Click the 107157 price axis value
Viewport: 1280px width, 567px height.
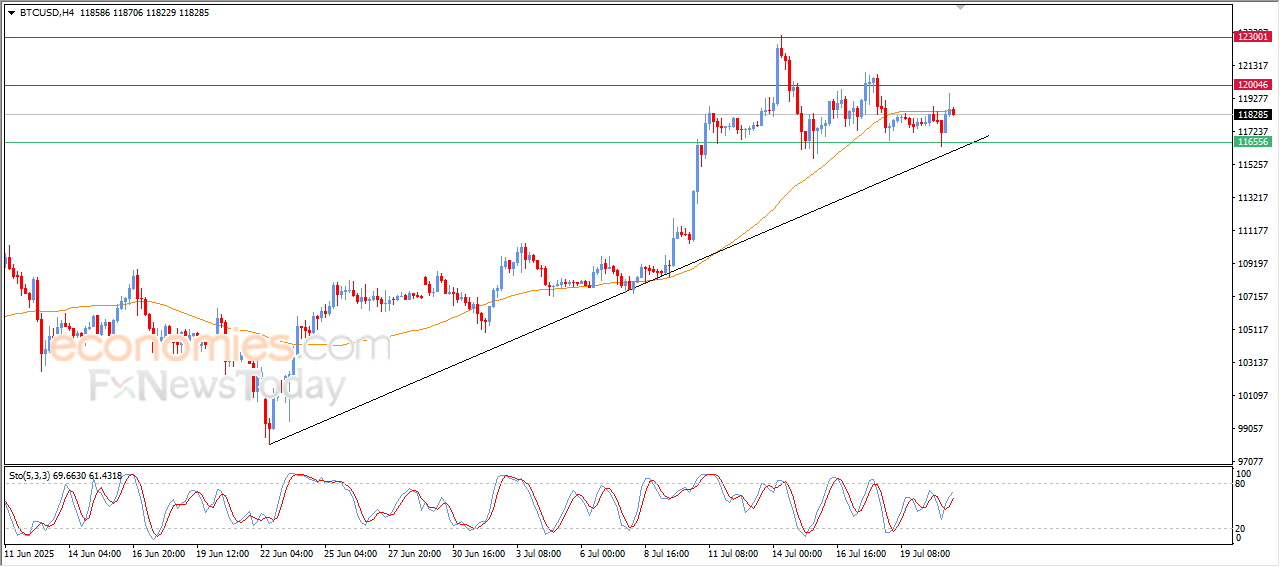pos(1253,296)
